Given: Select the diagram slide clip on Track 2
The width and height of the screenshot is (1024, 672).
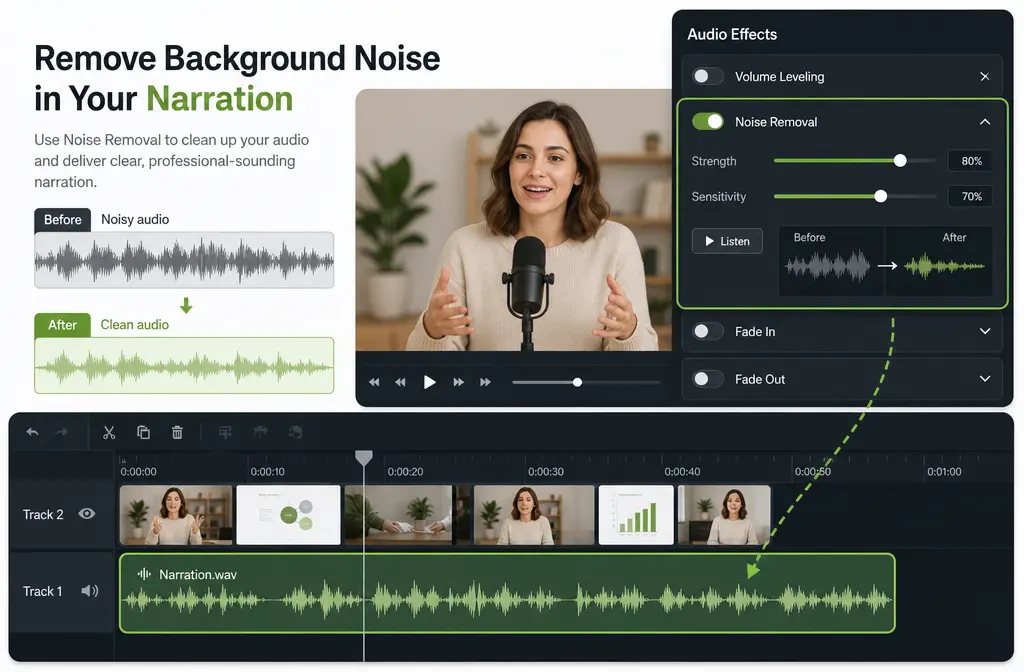Looking at the screenshot, I should [288, 515].
